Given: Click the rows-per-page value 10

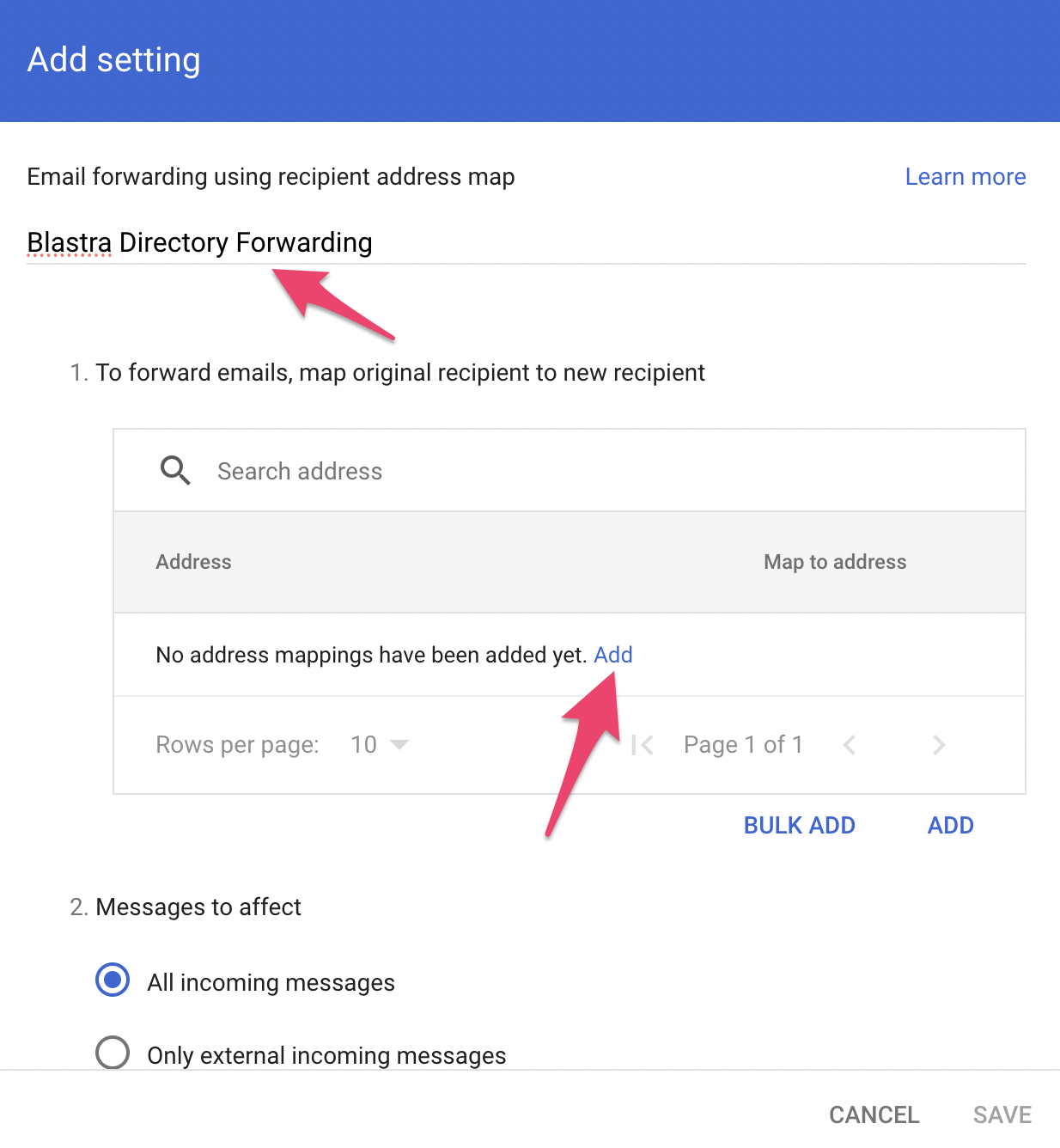Looking at the screenshot, I should [363, 745].
